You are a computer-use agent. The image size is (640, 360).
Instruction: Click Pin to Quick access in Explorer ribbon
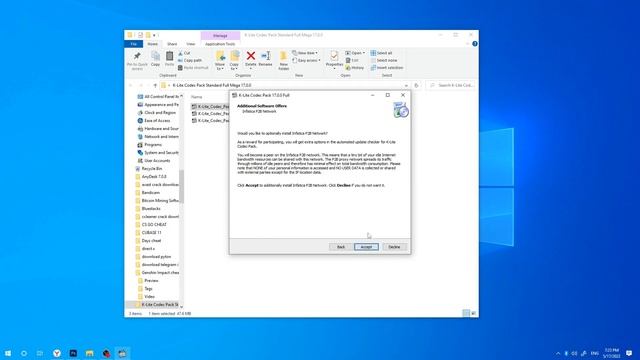coord(137,60)
